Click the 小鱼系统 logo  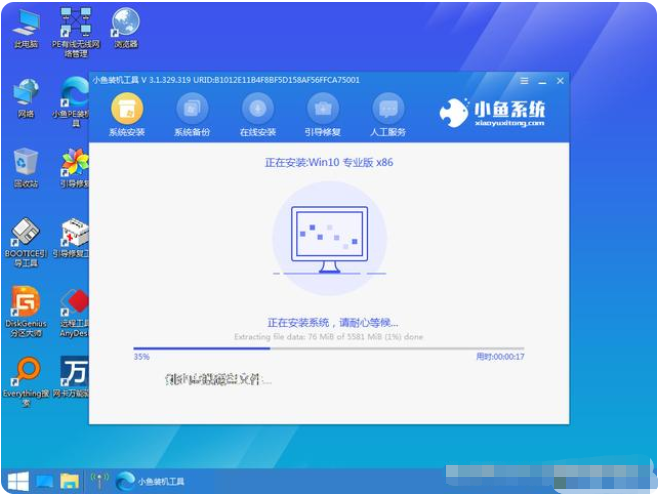click(x=492, y=113)
